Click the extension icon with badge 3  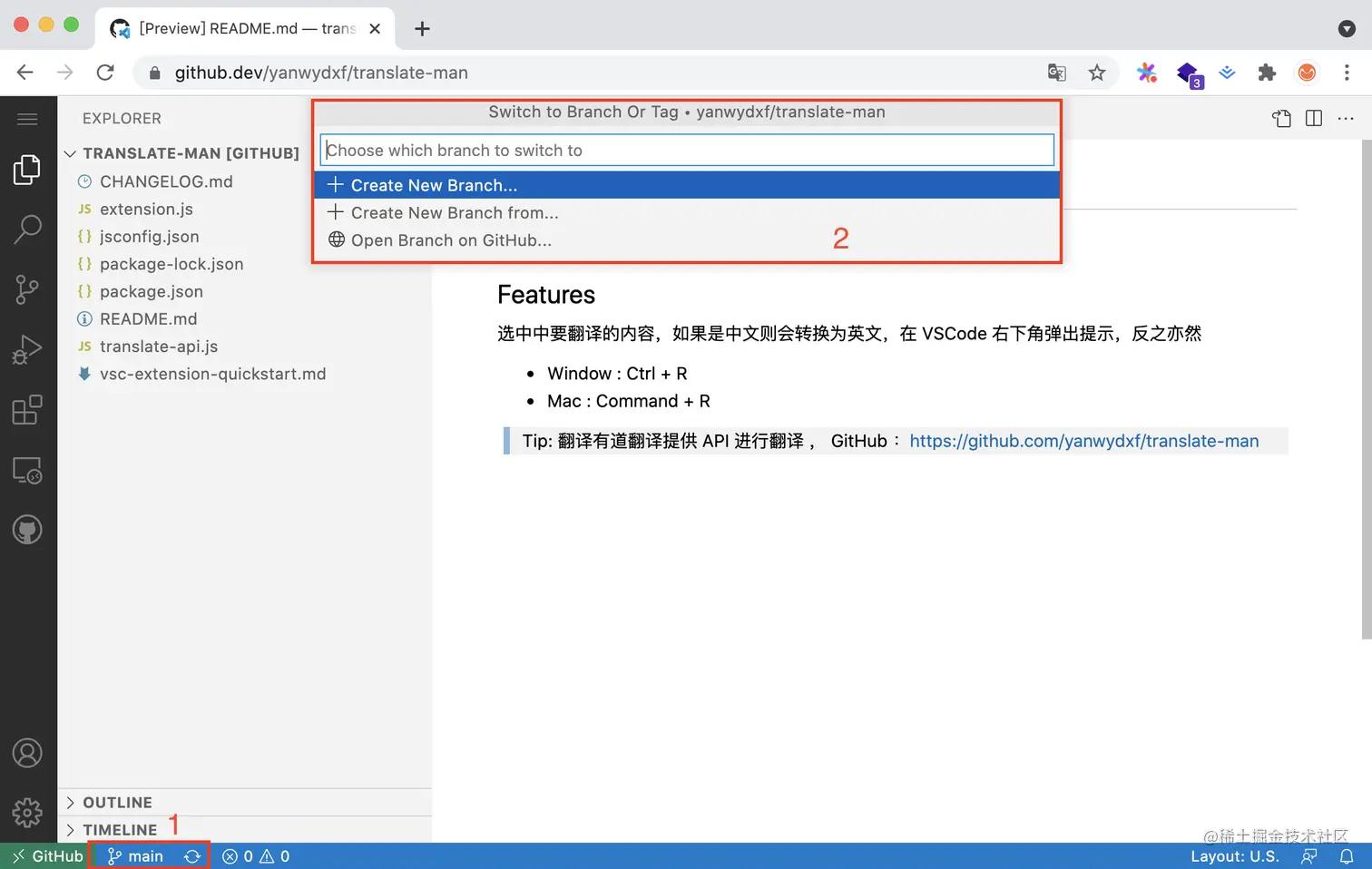(1188, 74)
